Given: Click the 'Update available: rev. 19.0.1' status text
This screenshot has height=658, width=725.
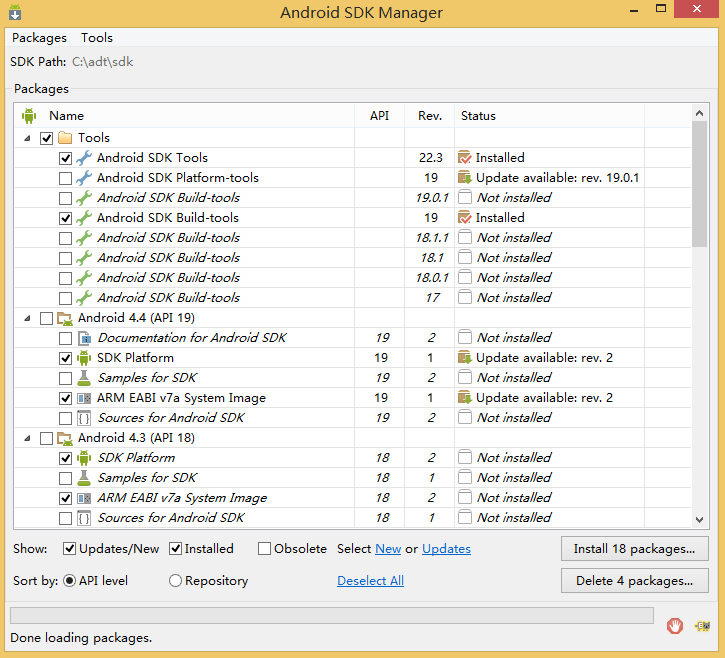Looking at the screenshot, I should (x=558, y=178).
